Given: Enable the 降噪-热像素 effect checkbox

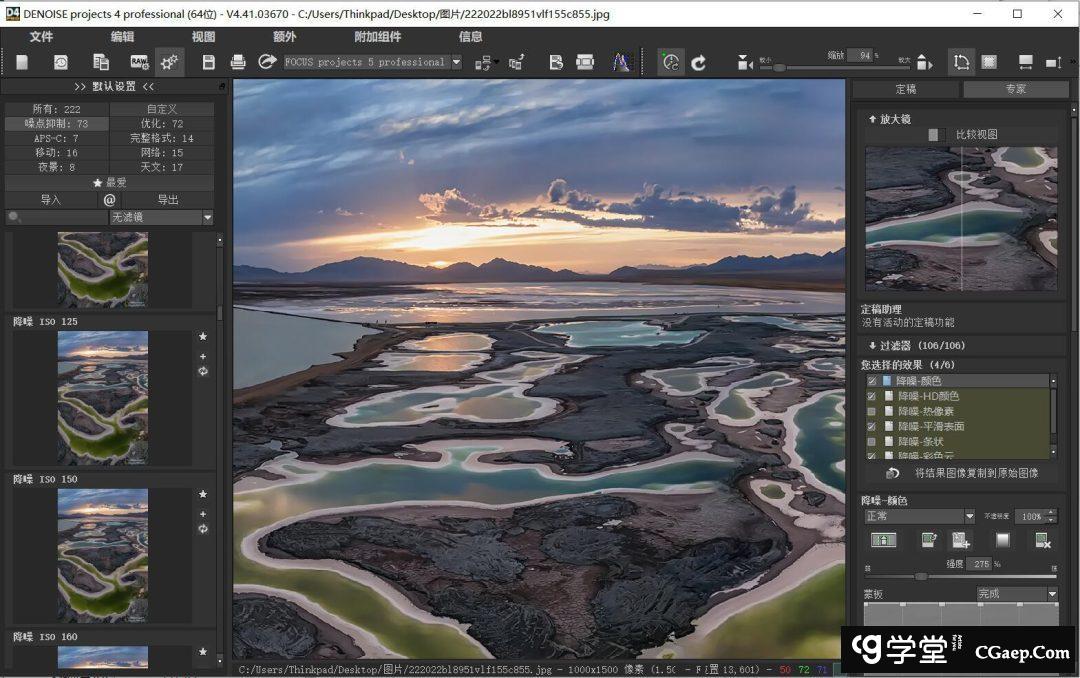Looking at the screenshot, I should pyautogui.click(x=872, y=411).
